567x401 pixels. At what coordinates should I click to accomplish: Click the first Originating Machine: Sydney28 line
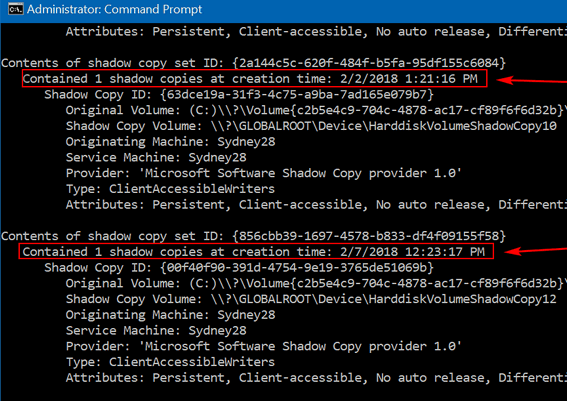click(x=170, y=142)
